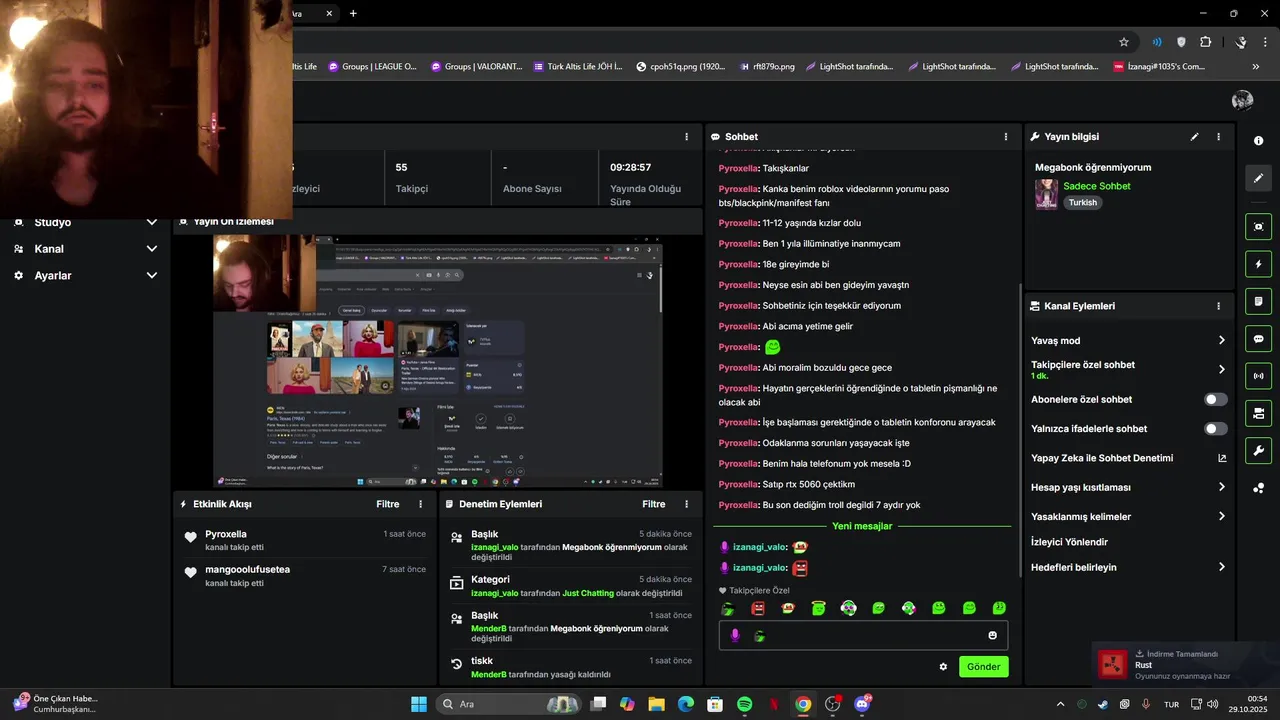Click the Windows taskbar search box

point(510,704)
